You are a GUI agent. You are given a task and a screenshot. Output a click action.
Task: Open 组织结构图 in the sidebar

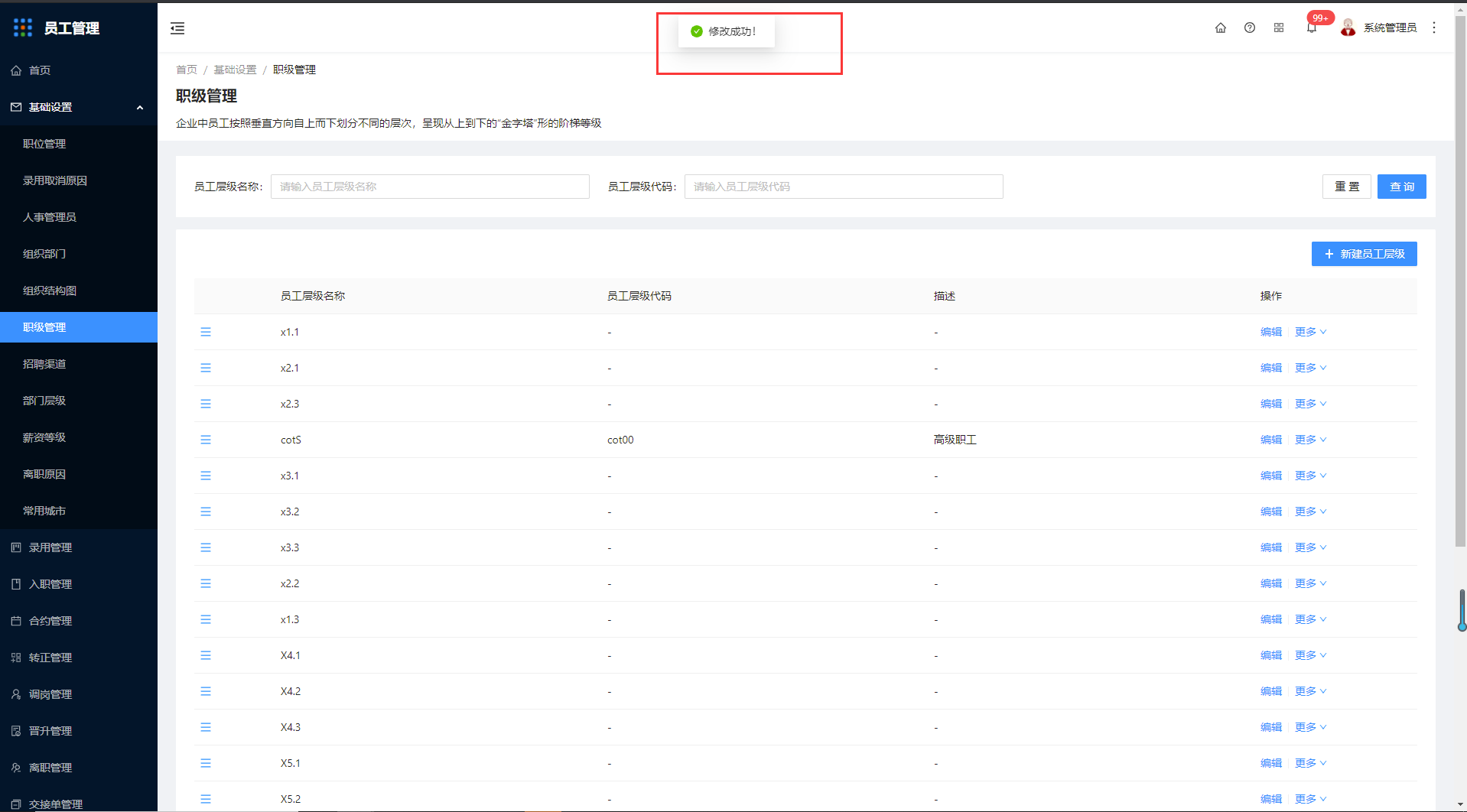79,291
